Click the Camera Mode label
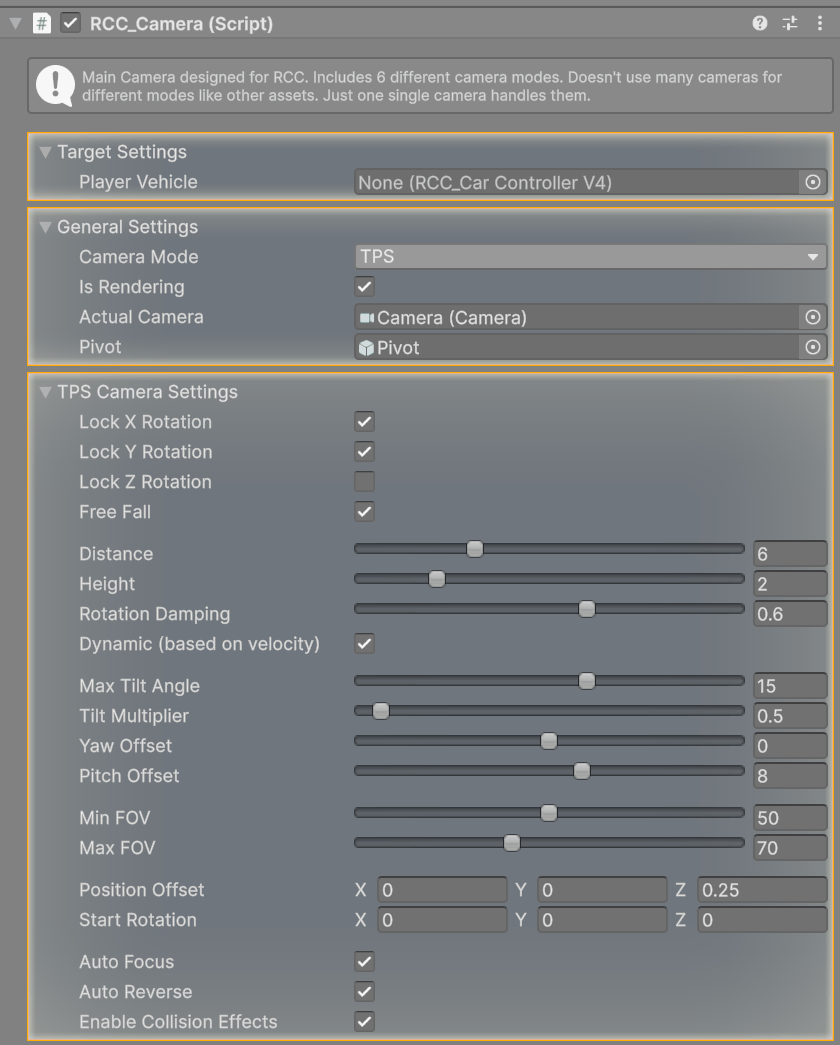Screen dimensions: 840x1045 click(139, 257)
